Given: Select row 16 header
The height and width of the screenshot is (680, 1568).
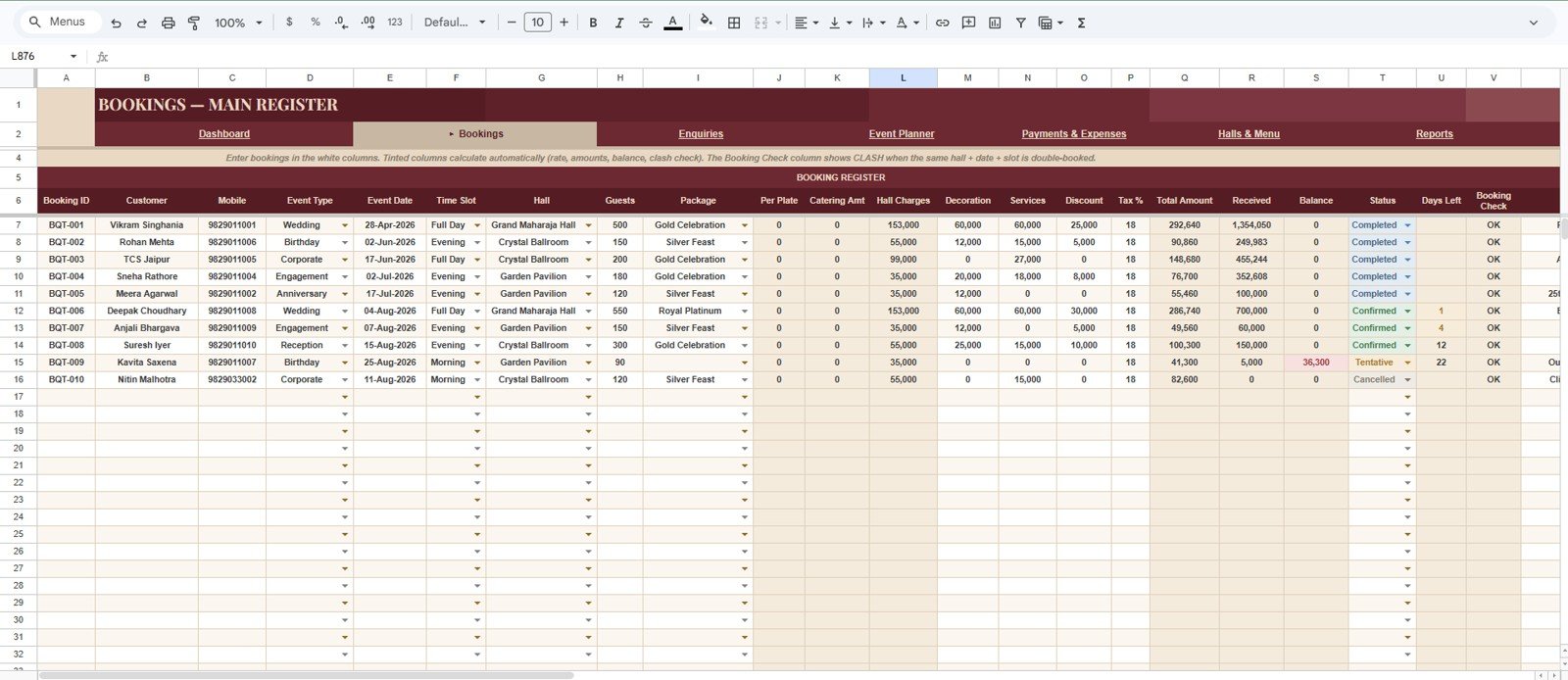Looking at the screenshot, I should 18,379.
